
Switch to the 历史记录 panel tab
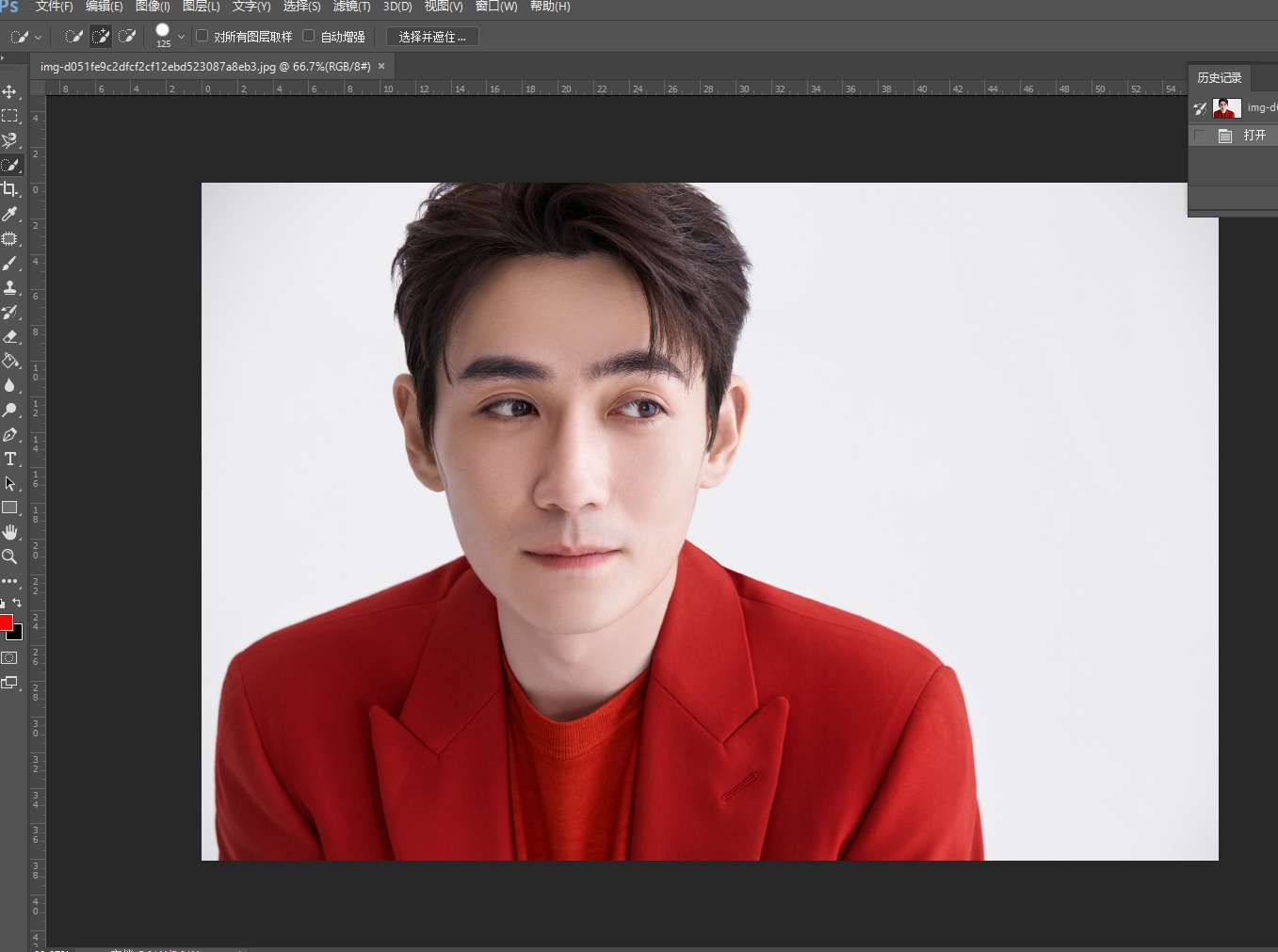pos(1219,77)
